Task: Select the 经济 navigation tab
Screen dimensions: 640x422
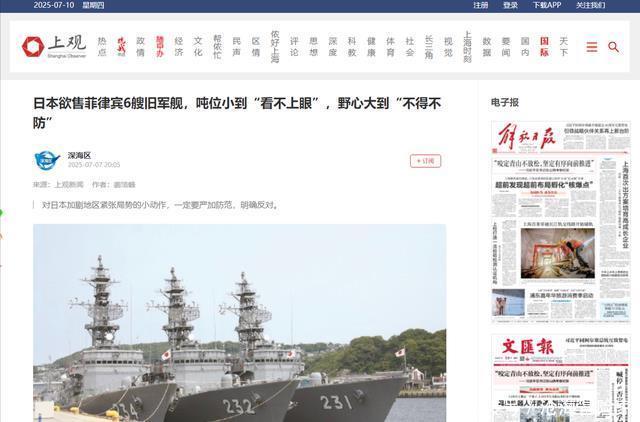Action: click(x=179, y=47)
